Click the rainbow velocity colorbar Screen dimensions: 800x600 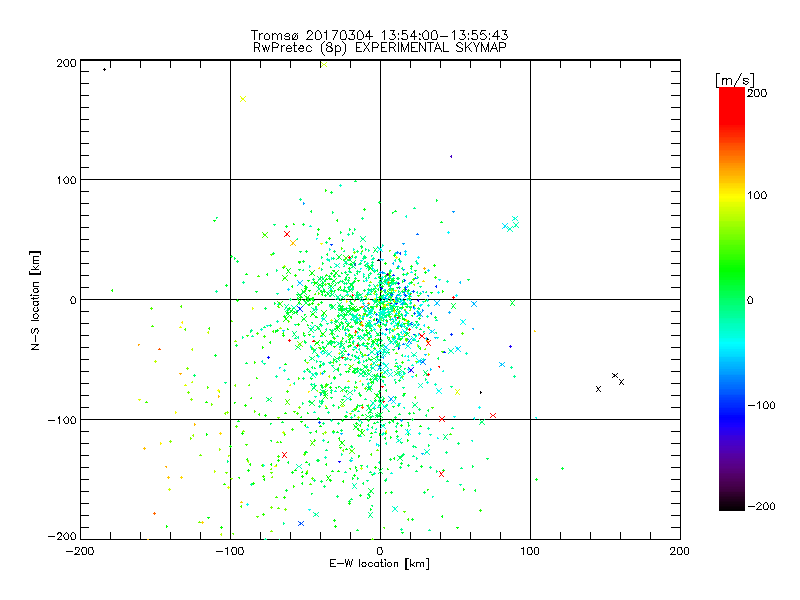tap(732, 299)
